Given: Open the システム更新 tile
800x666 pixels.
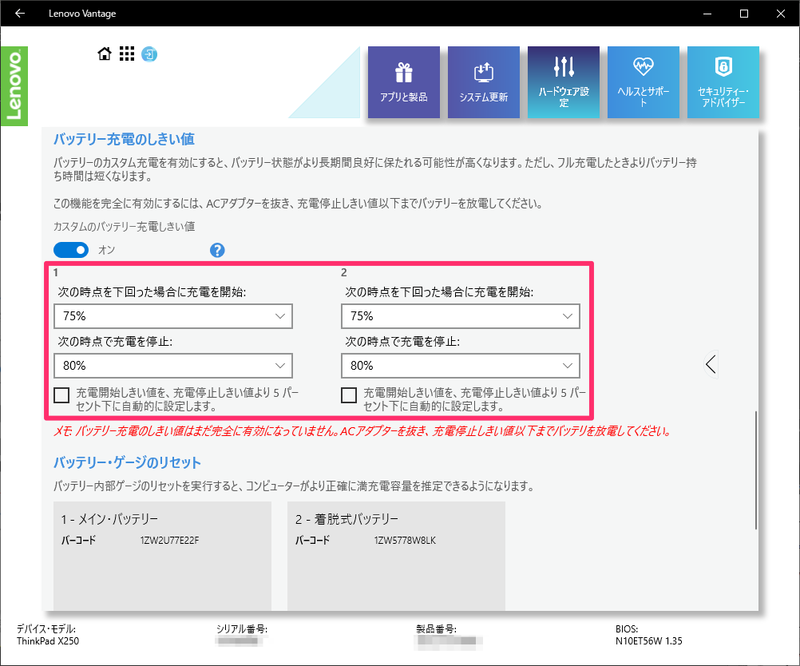Looking at the screenshot, I should (484, 82).
